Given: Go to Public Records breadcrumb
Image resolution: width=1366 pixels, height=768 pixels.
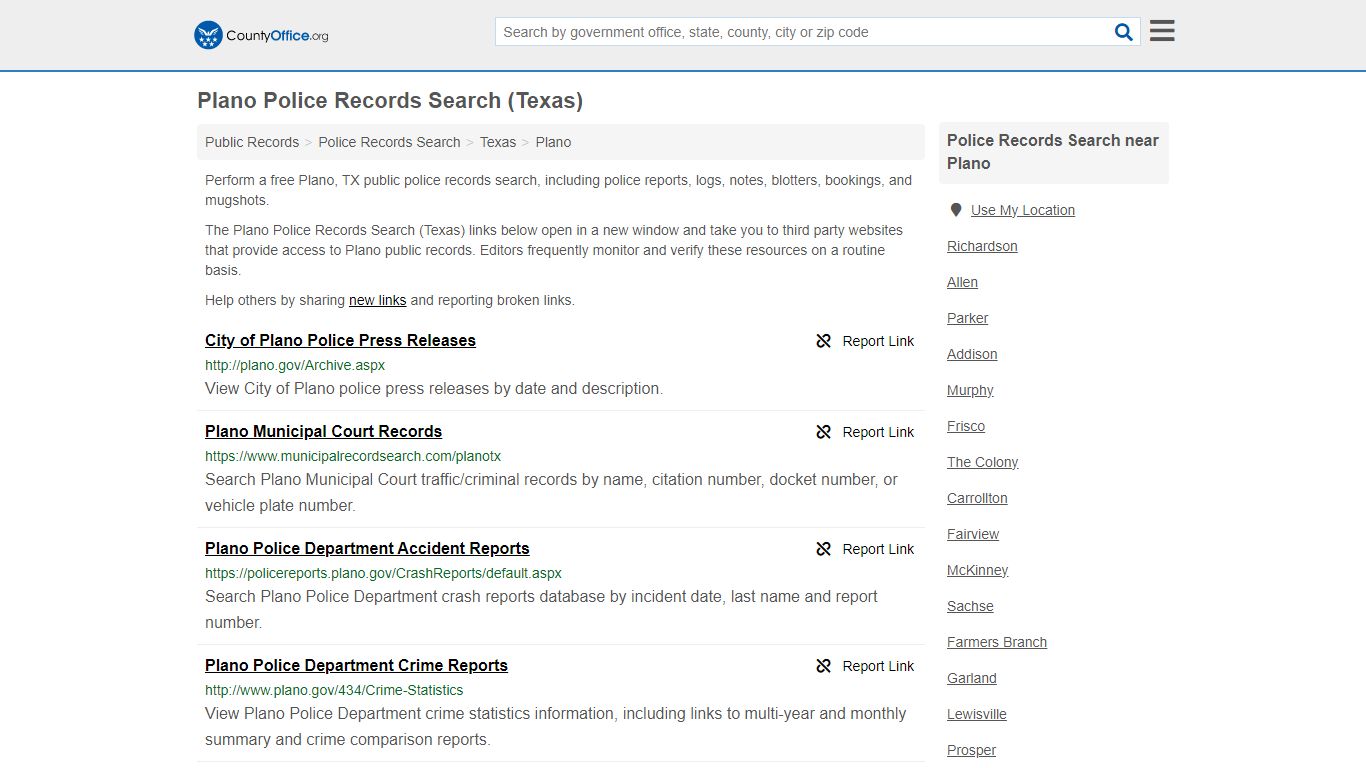Looking at the screenshot, I should (x=252, y=142).
